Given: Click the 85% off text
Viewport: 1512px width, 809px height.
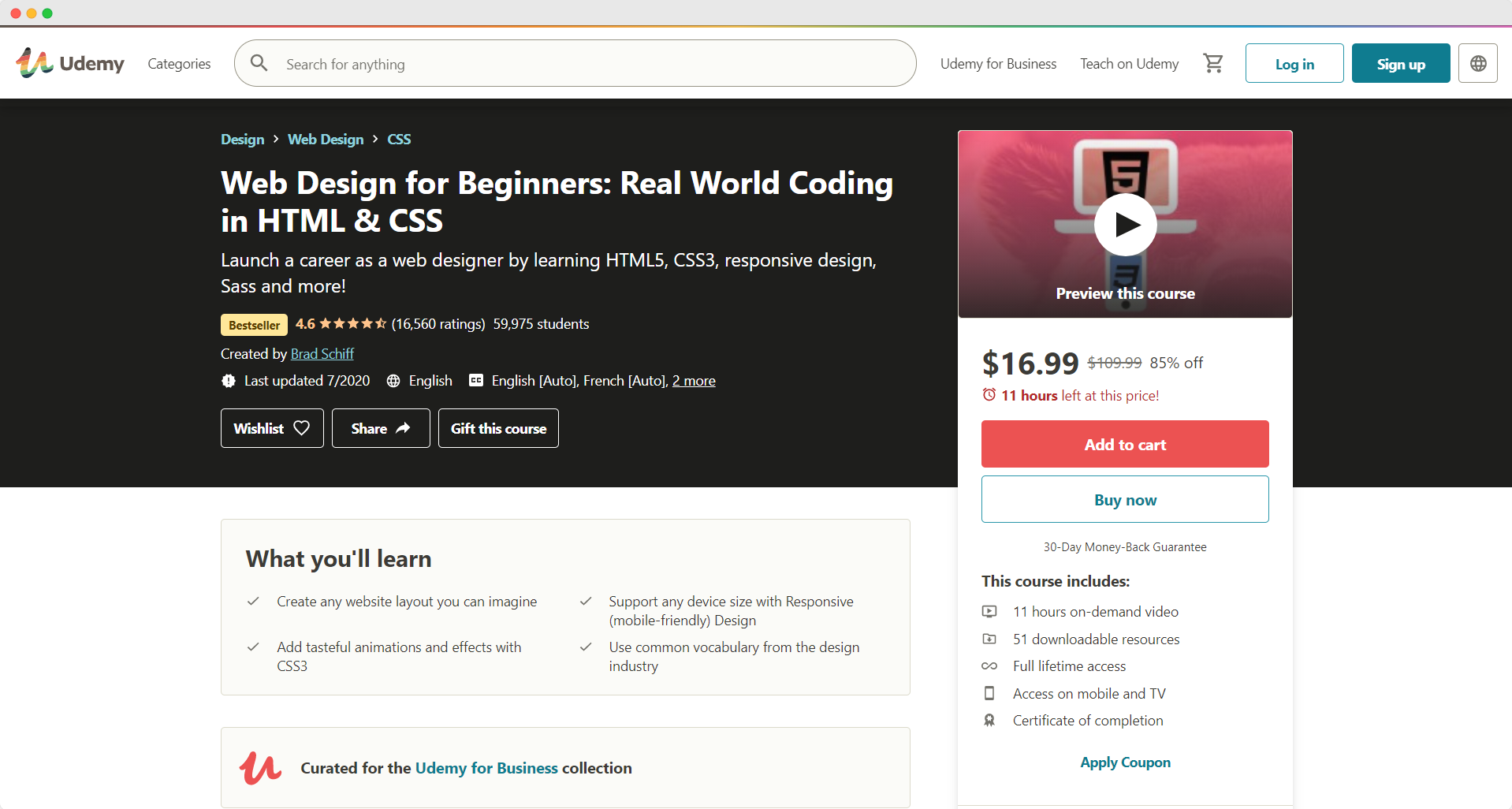Looking at the screenshot, I should coord(1176,363).
